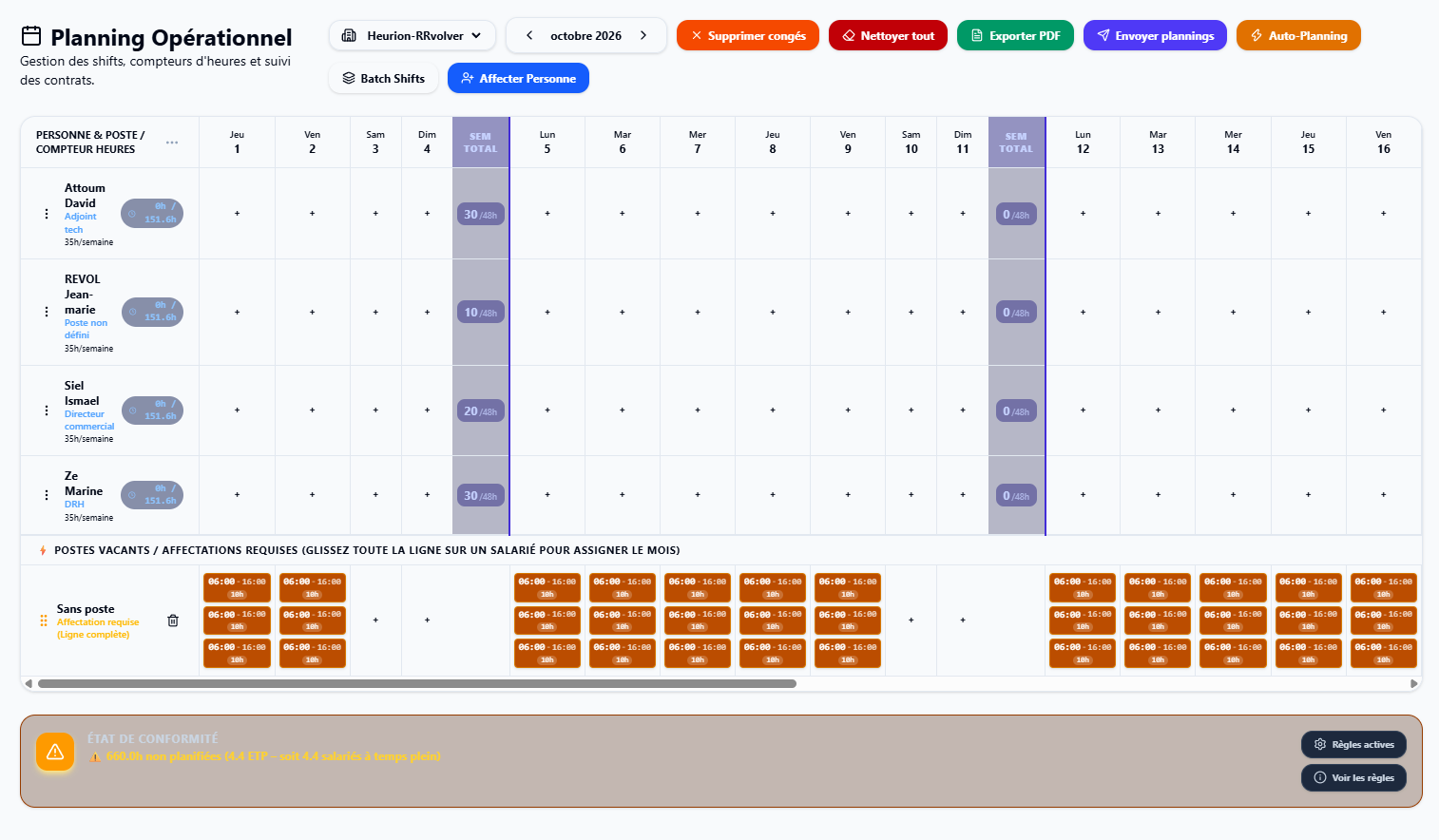Open the three-dot options in the Personne & Poste header
The height and width of the screenshot is (840, 1439).
(172, 143)
